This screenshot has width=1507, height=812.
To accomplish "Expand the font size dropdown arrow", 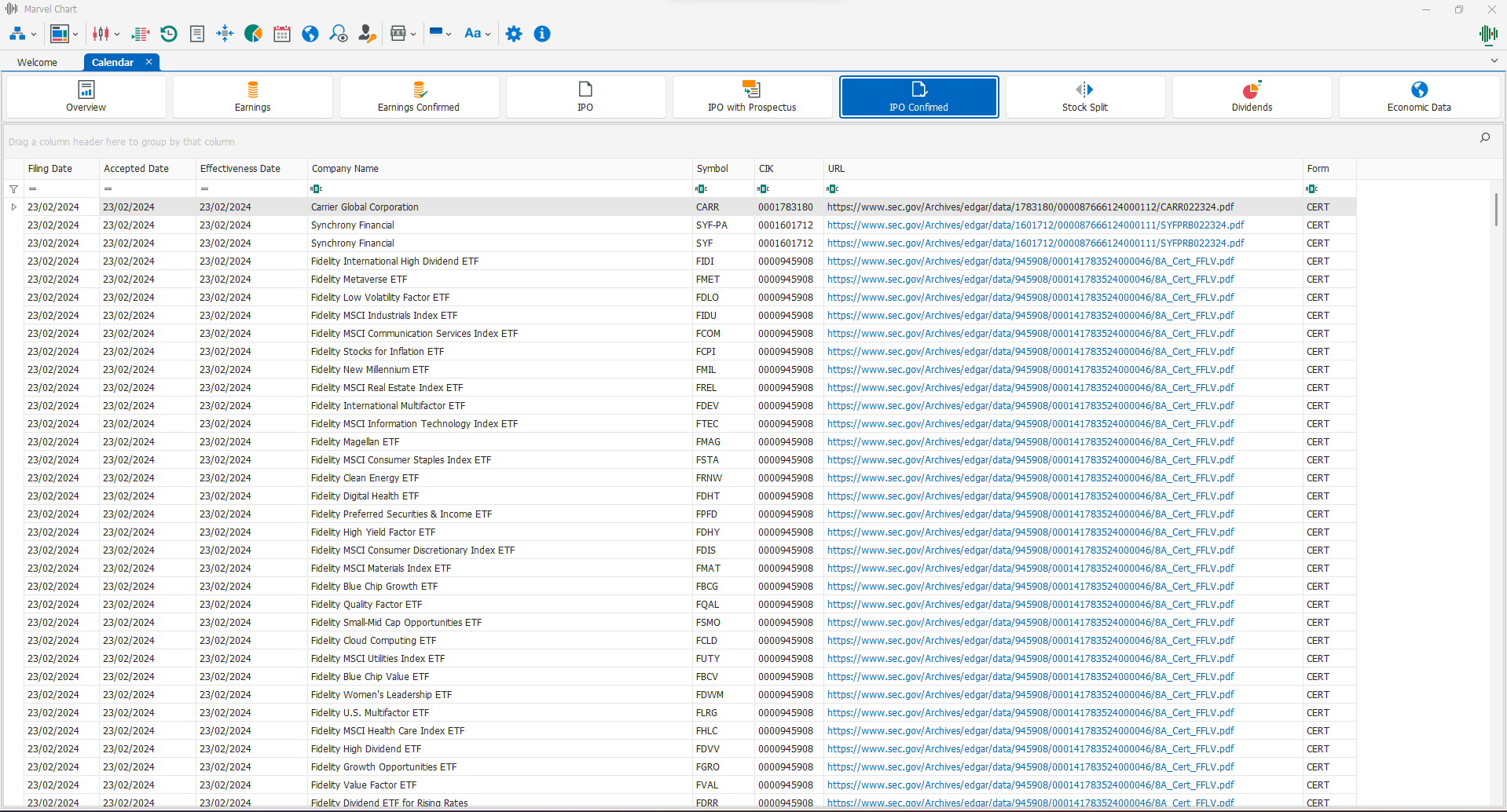I will point(488,35).
